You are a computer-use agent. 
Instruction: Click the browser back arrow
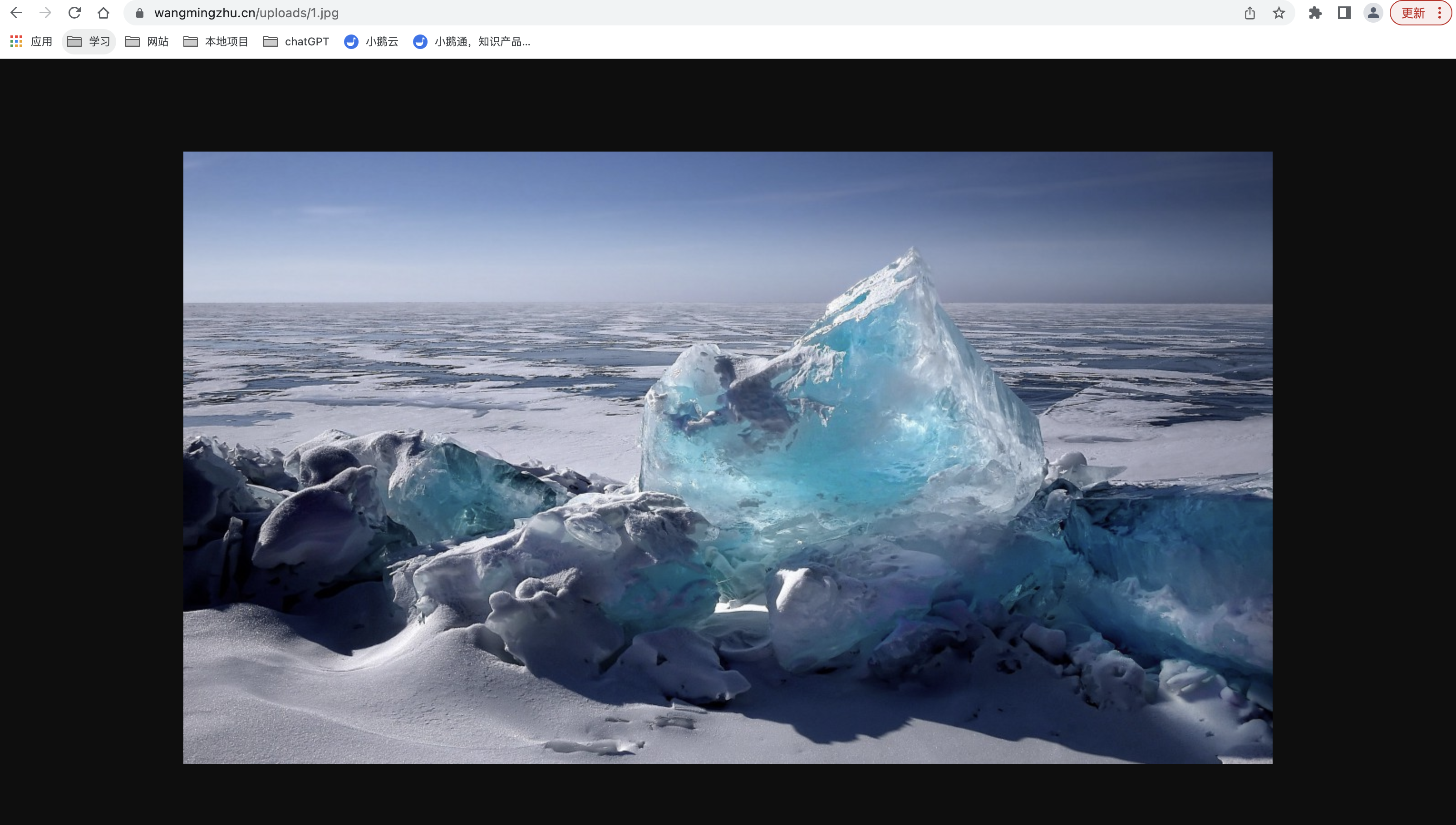[x=16, y=12]
